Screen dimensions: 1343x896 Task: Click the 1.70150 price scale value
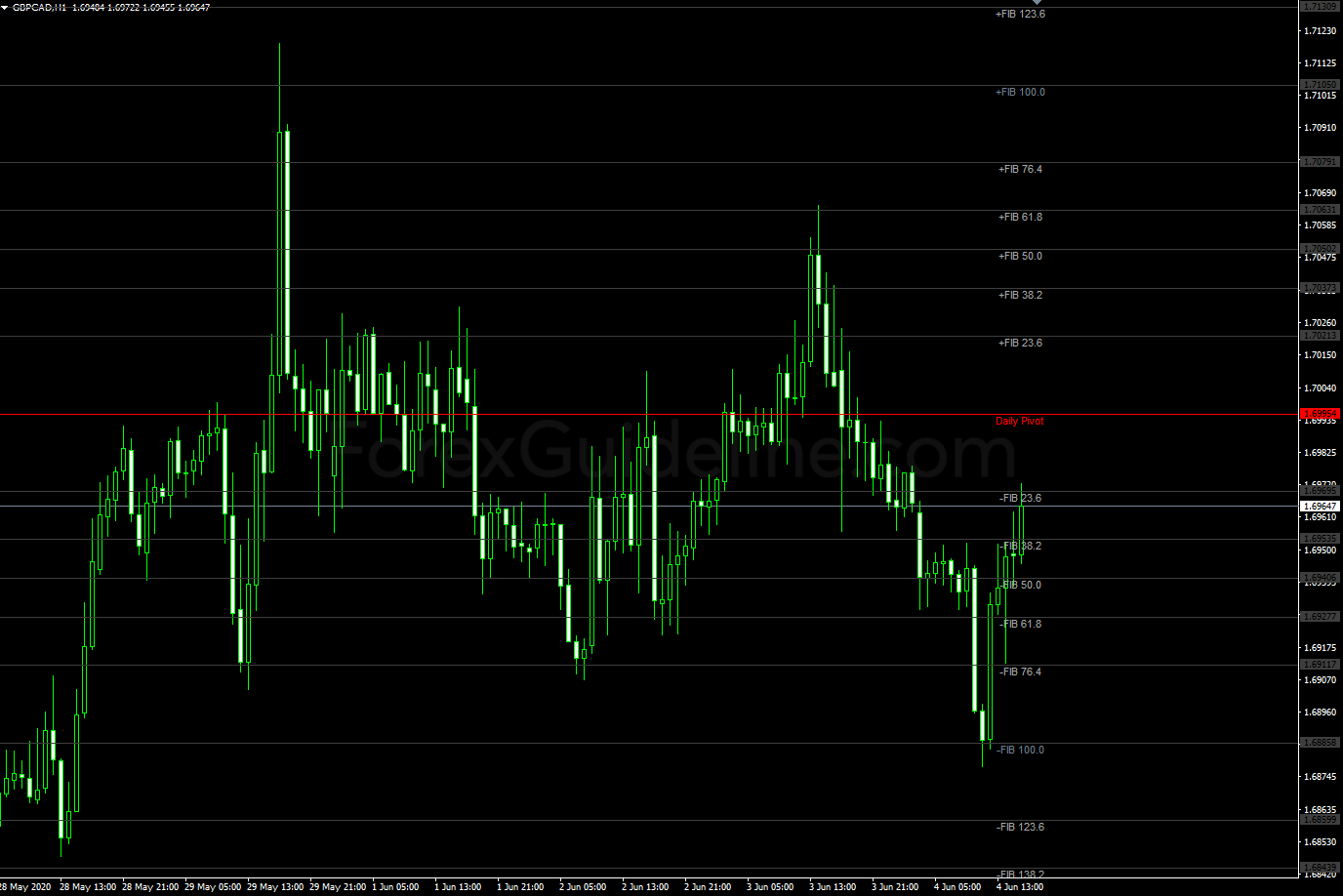point(1321,355)
